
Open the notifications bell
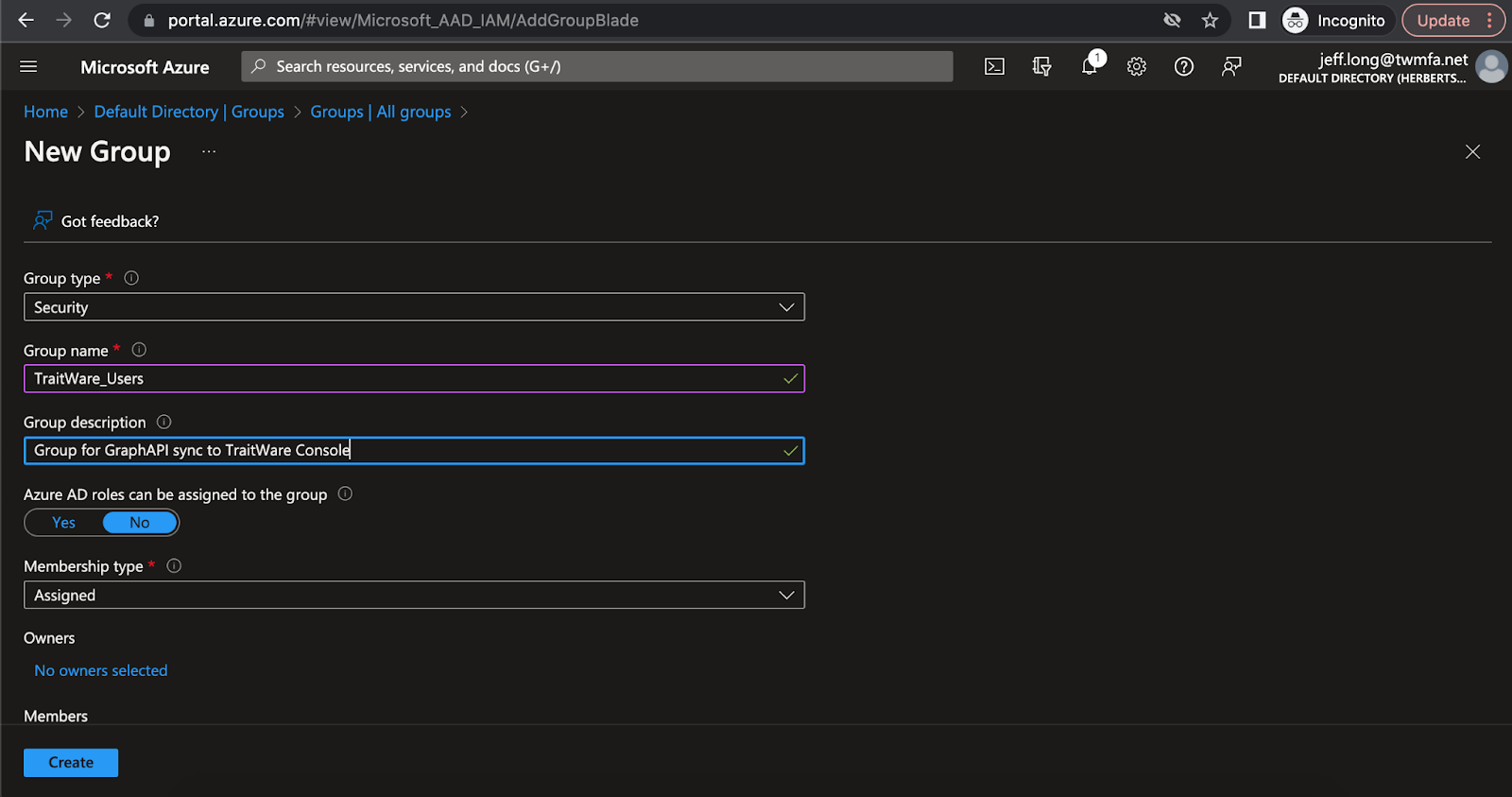tap(1090, 66)
